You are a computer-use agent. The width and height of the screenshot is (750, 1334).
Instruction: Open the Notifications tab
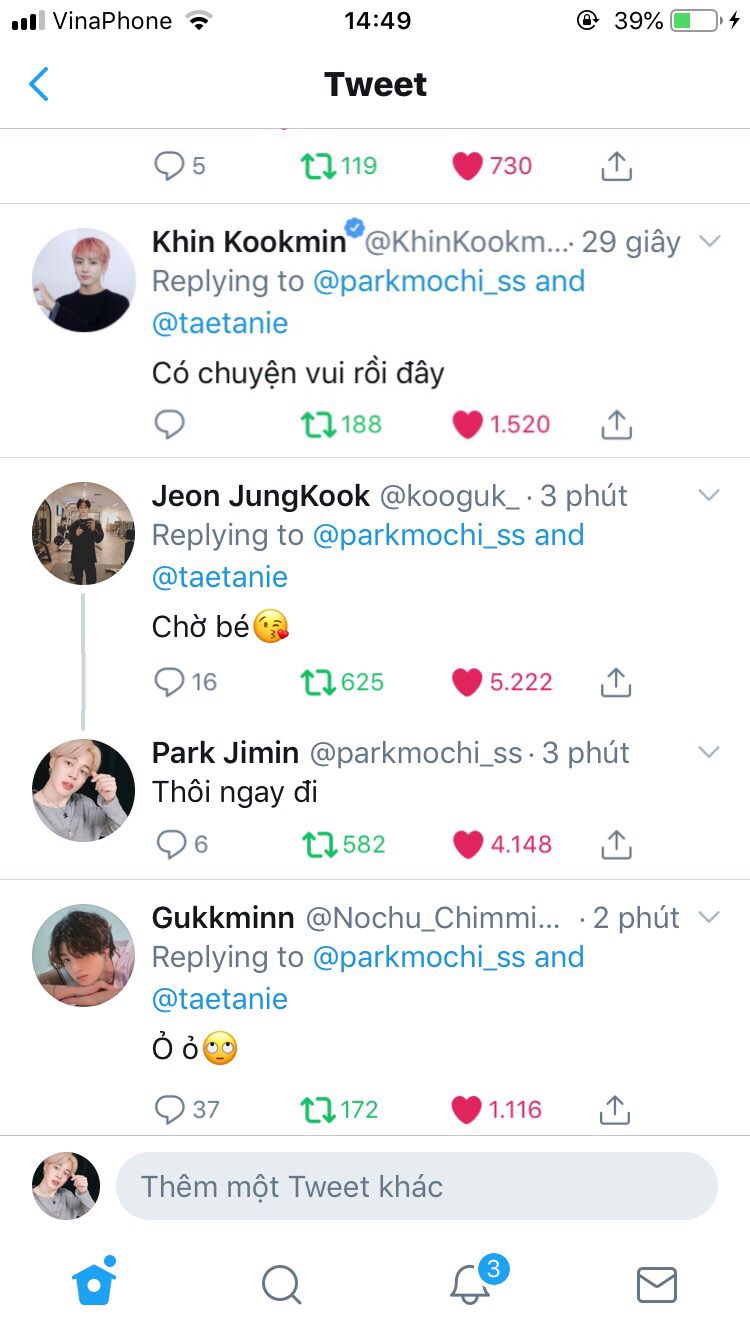click(x=470, y=1283)
